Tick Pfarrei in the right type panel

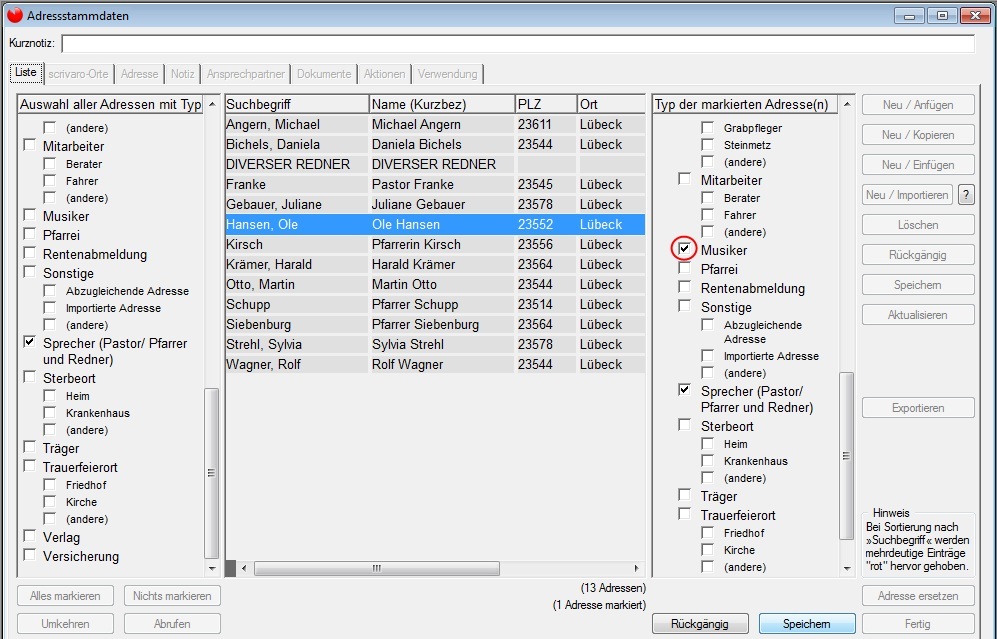click(x=684, y=268)
